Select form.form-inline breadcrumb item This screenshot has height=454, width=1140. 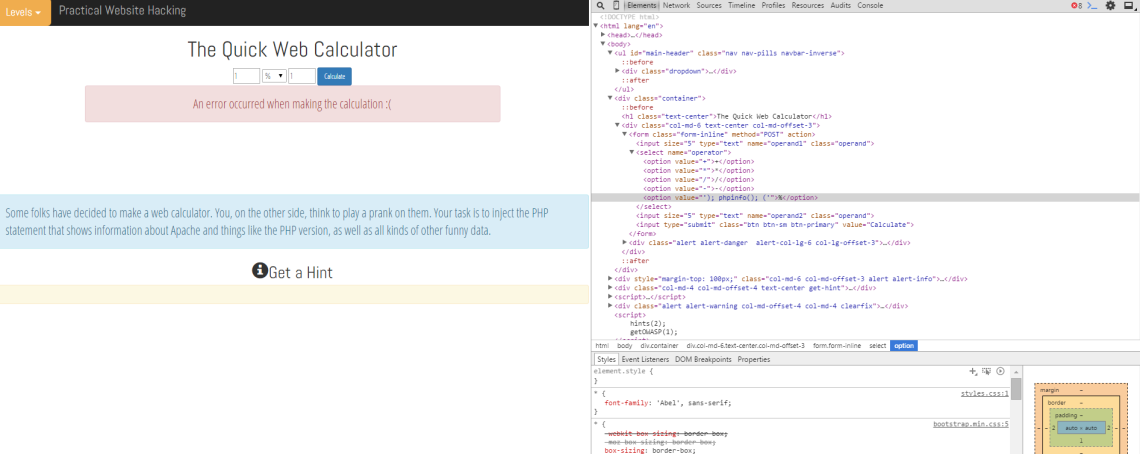838,346
